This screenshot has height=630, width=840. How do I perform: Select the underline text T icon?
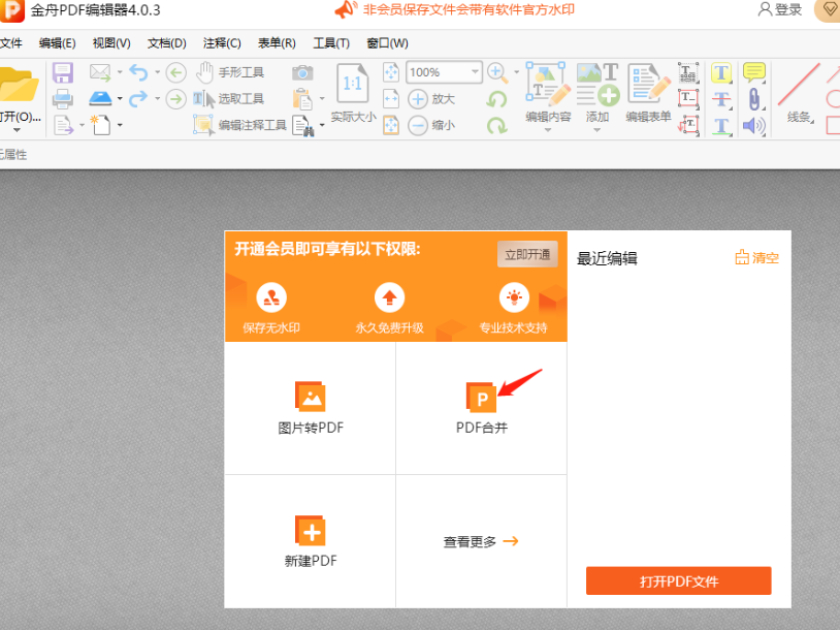(722, 126)
